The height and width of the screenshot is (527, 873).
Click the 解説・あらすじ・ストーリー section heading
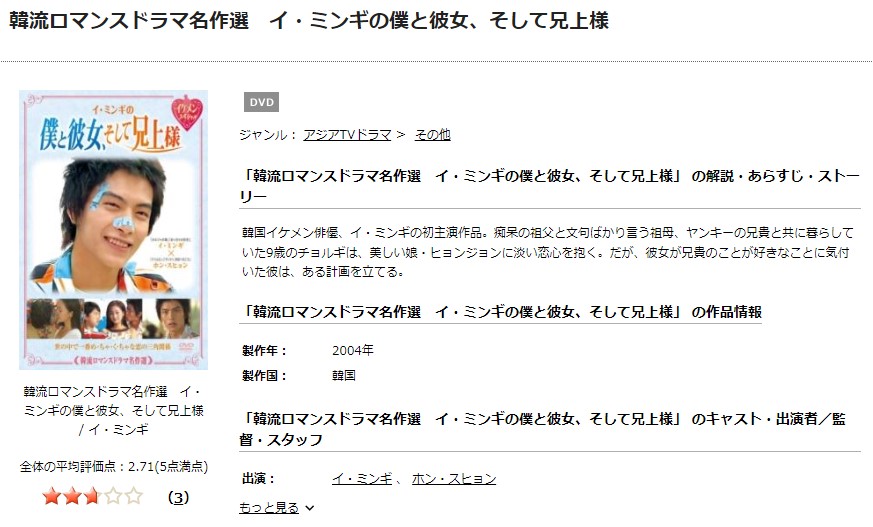click(550, 186)
